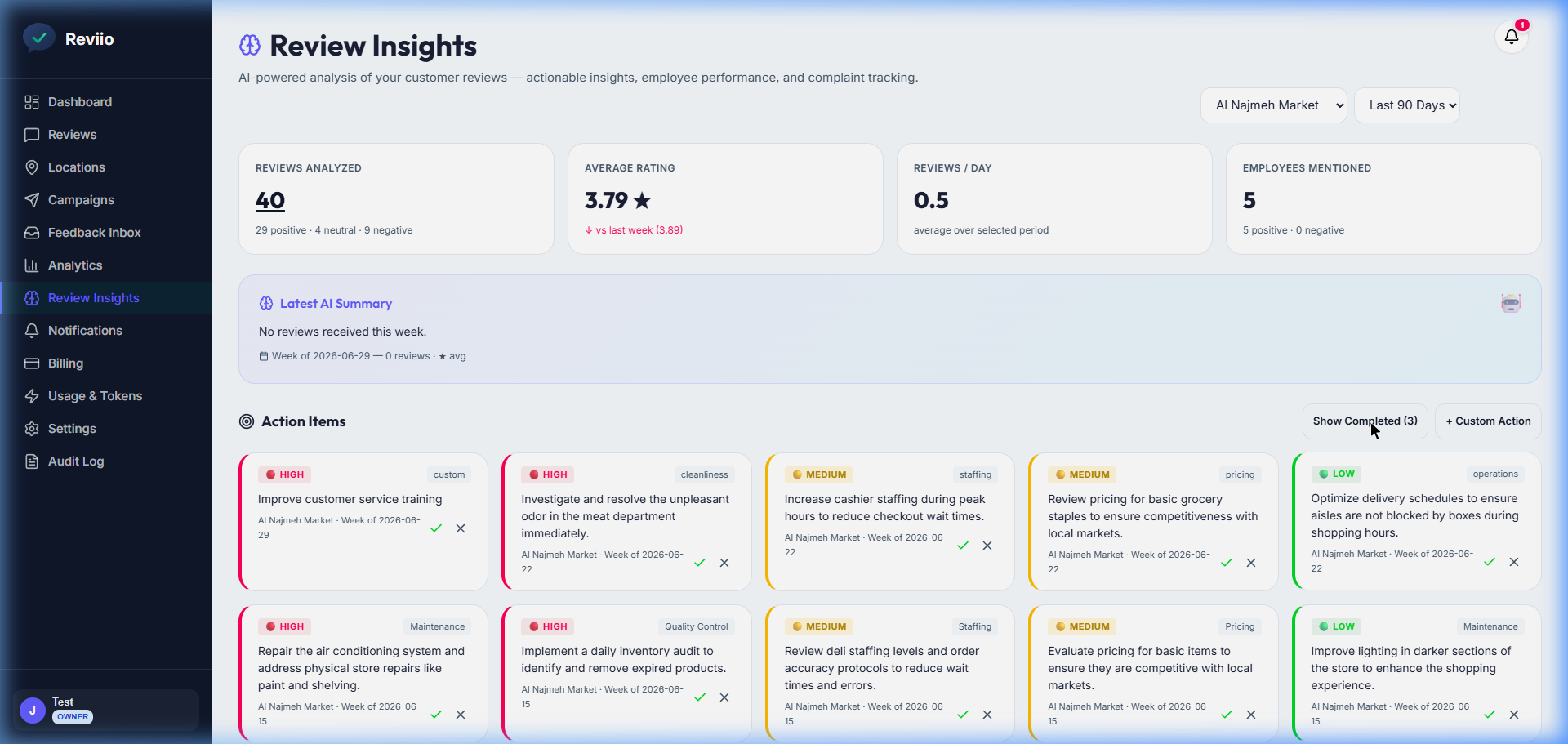Complete the daily inventory audit action
This screenshot has height=744, width=1568.
tap(700, 697)
